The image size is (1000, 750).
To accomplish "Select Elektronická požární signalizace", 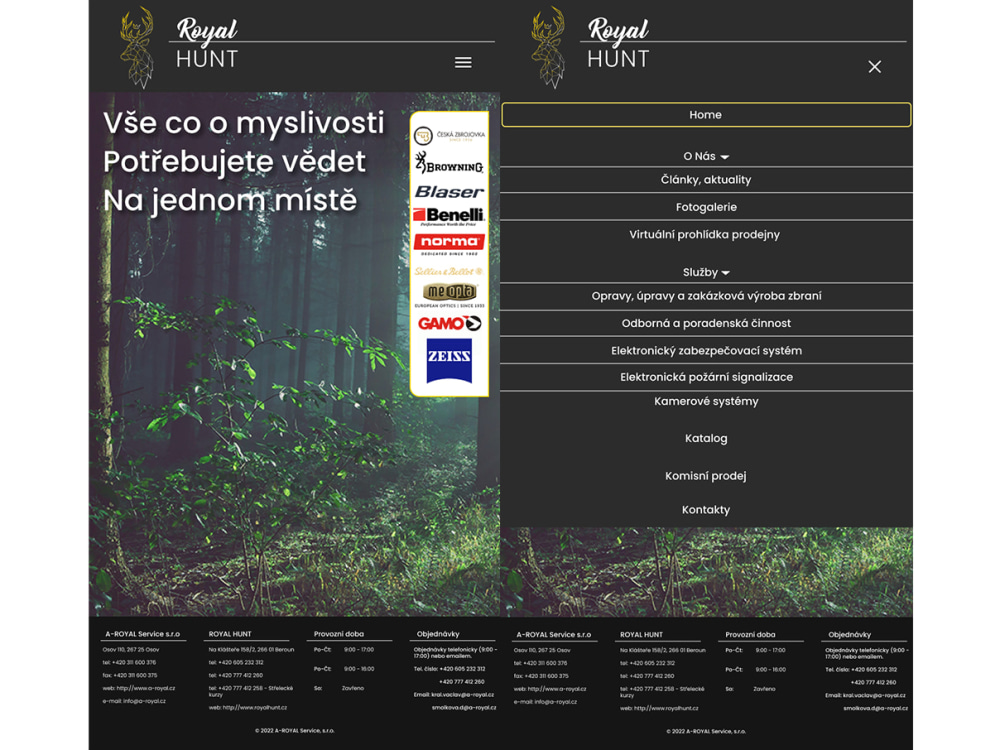I will click(706, 378).
